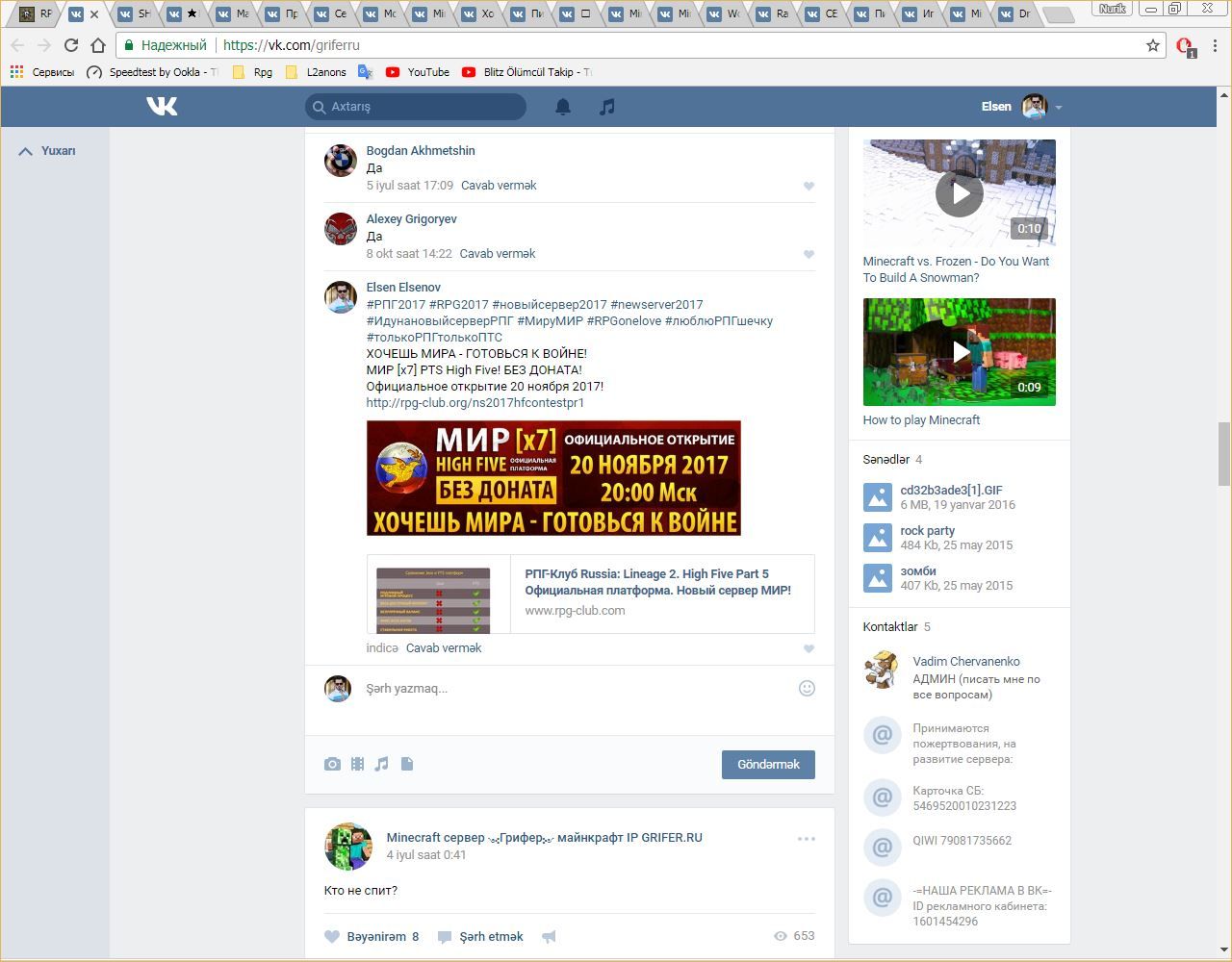
Task: Open rpg-club.org/ns2017hfcontestpr1 link
Action: pyautogui.click(x=475, y=403)
